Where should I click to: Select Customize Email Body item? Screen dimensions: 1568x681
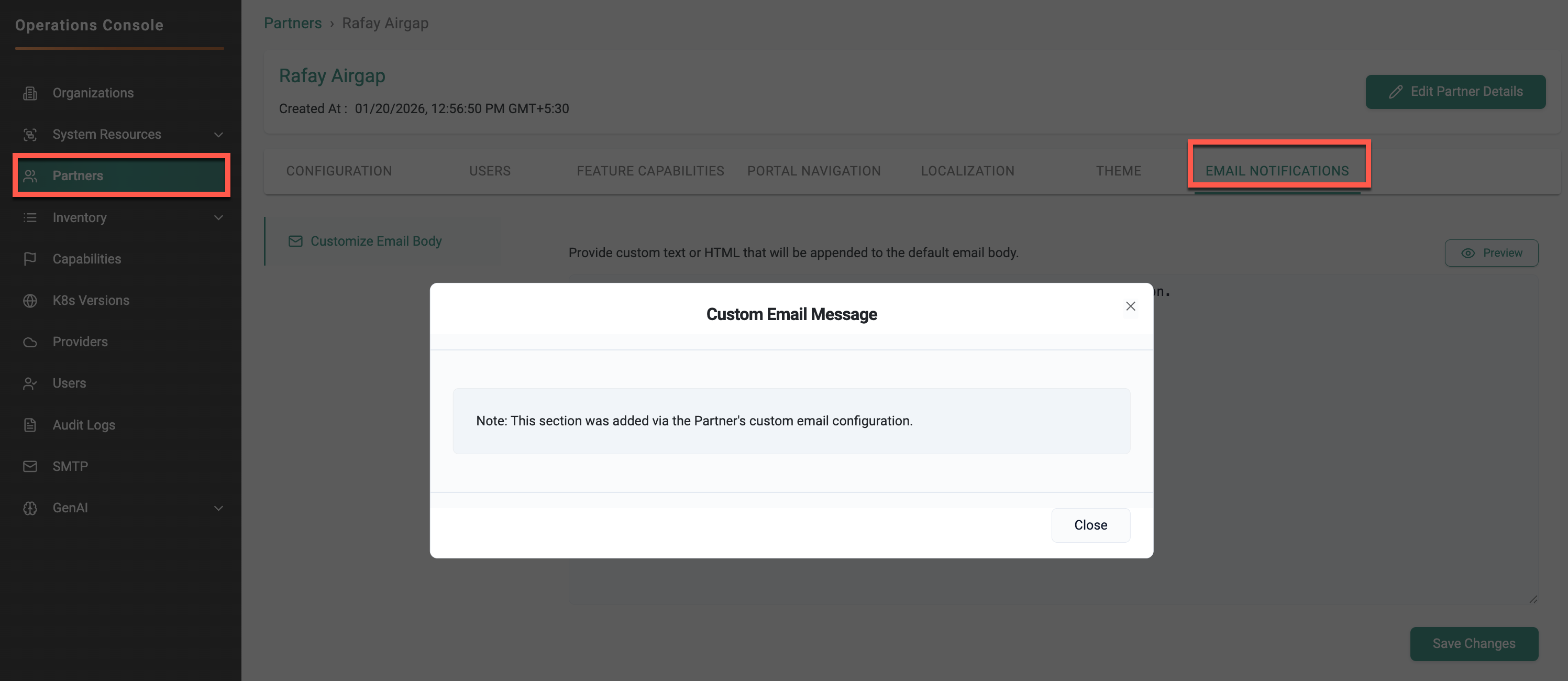coord(376,241)
